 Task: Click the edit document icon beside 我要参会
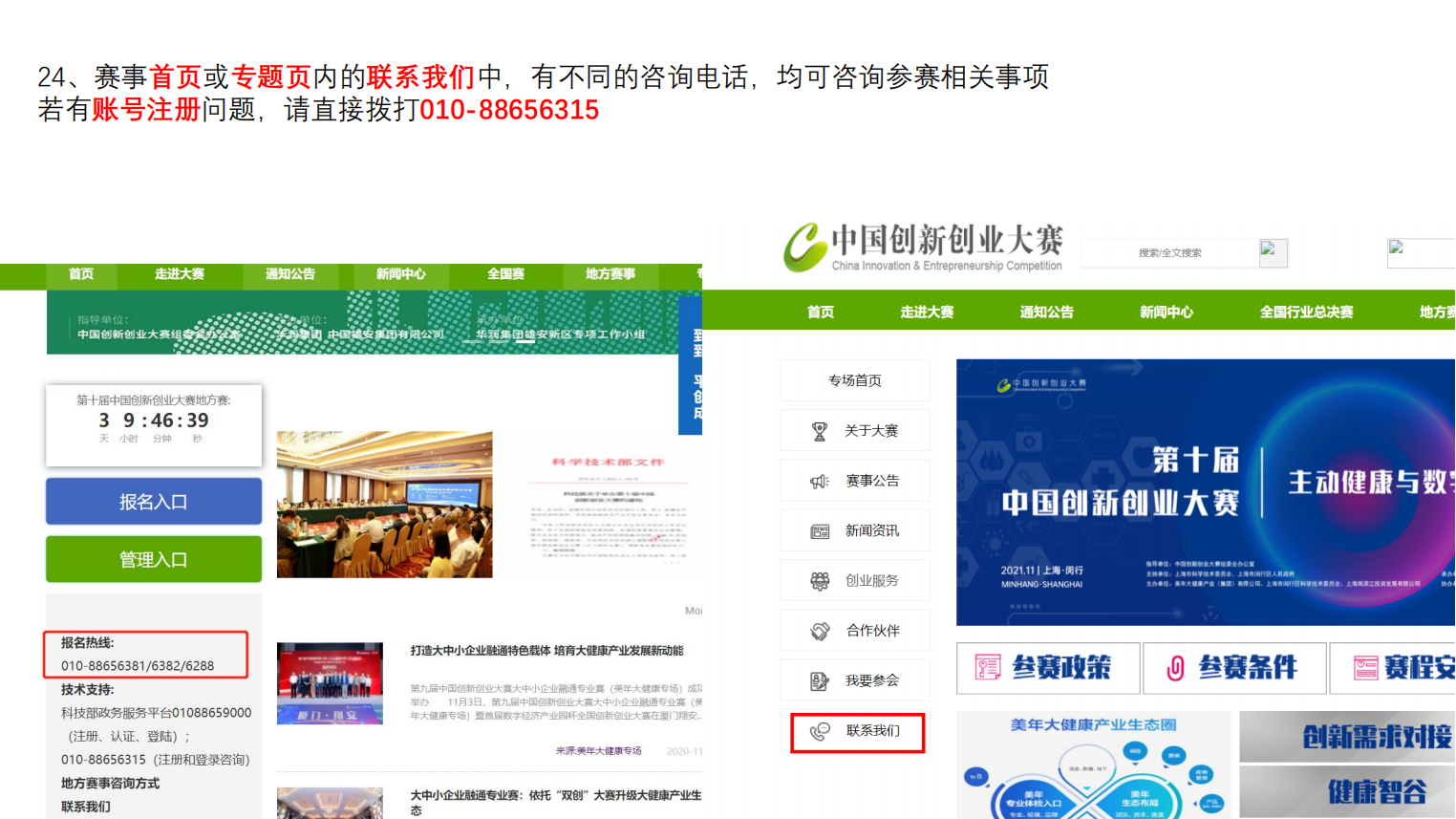(820, 681)
